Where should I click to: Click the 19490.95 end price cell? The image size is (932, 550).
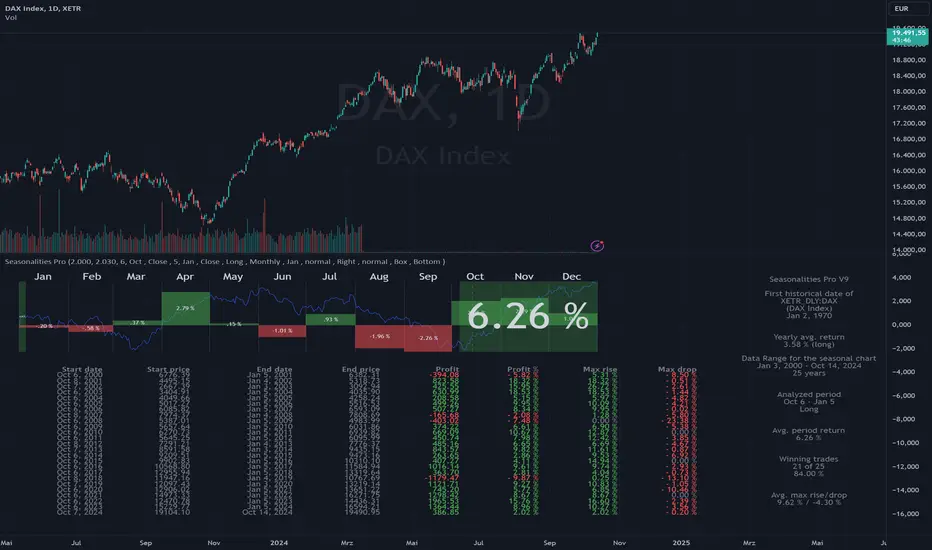tap(362, 512)
